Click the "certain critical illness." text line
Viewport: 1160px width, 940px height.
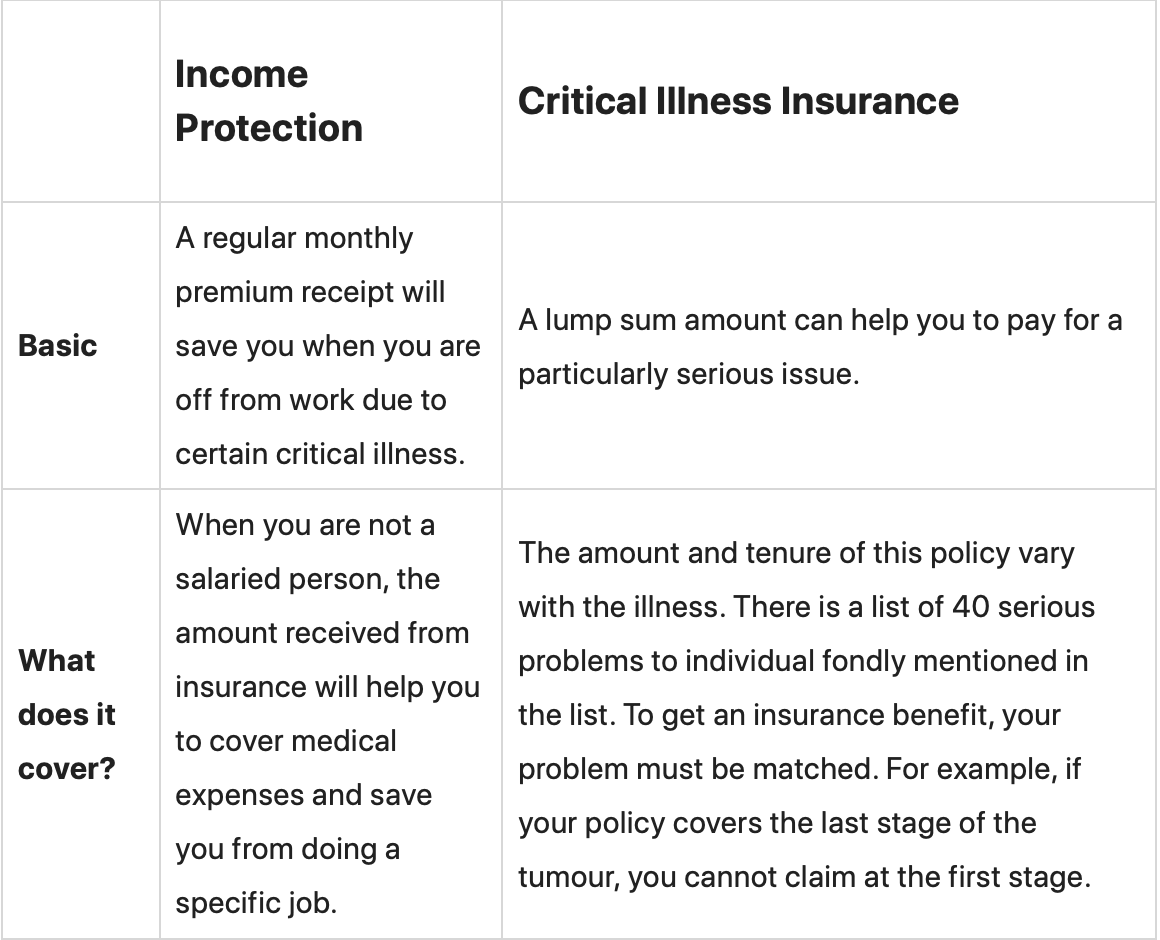320,454
